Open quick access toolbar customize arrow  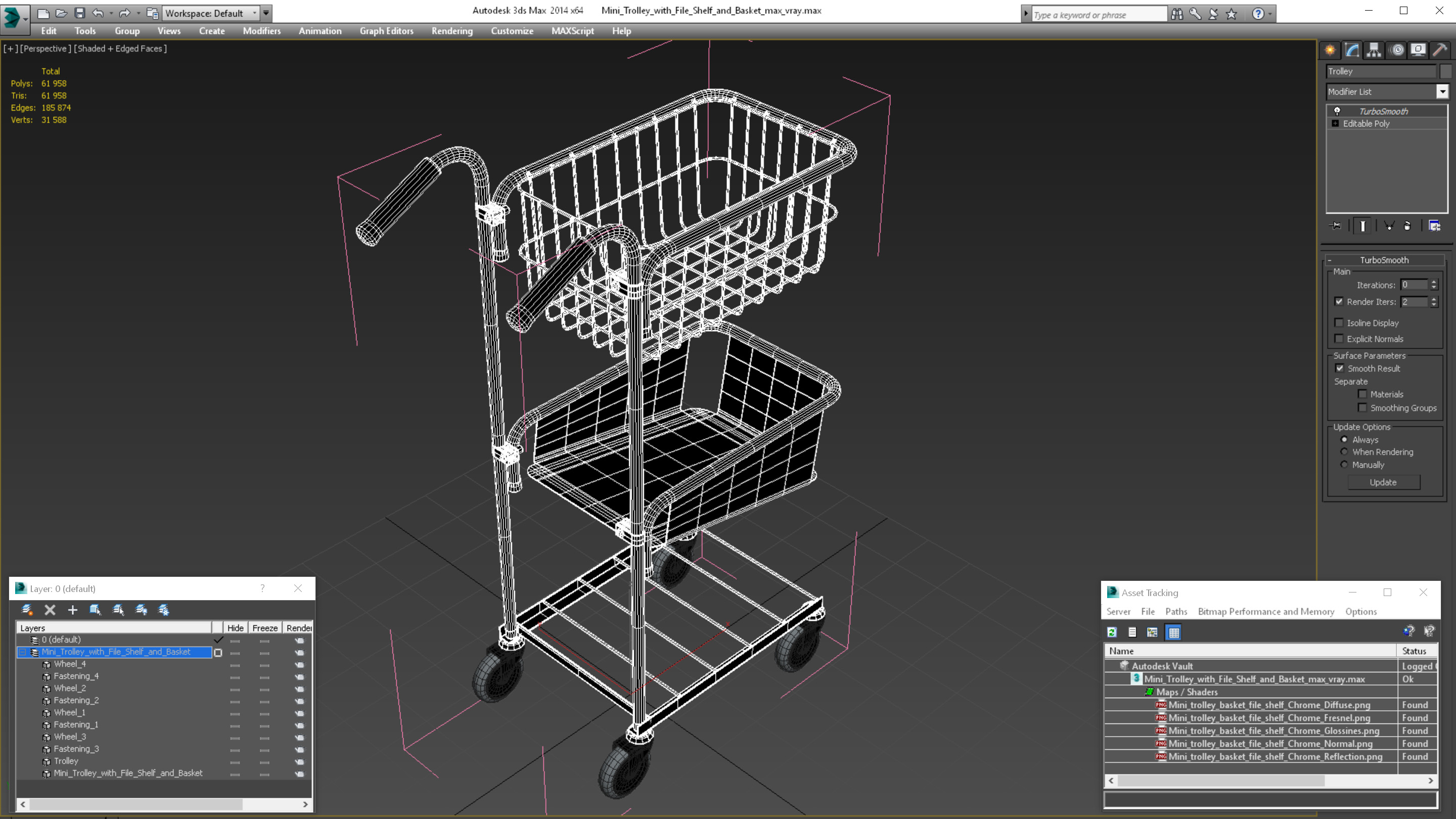pos(265,13)
